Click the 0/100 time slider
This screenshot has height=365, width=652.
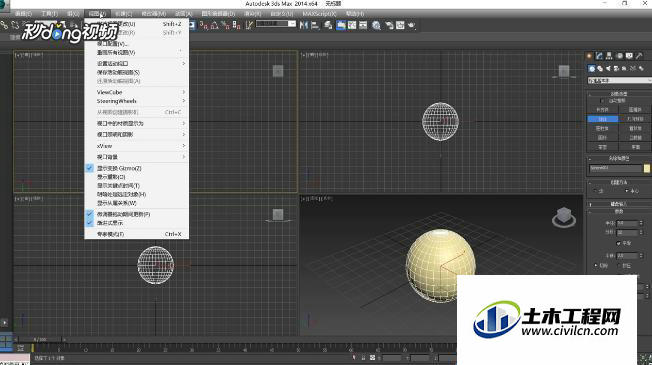click(40, 340)
